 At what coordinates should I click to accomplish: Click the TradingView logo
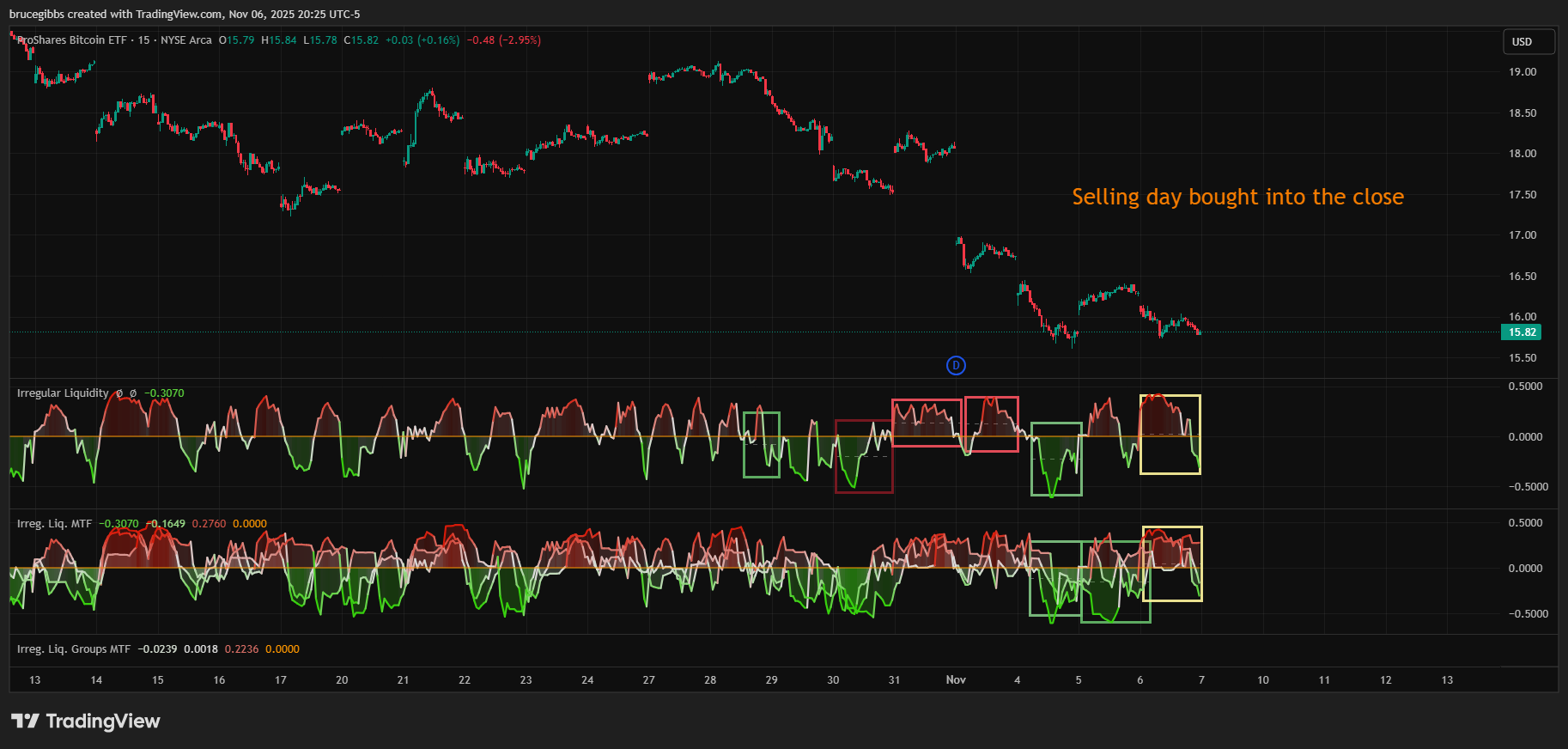coord(86,721)
